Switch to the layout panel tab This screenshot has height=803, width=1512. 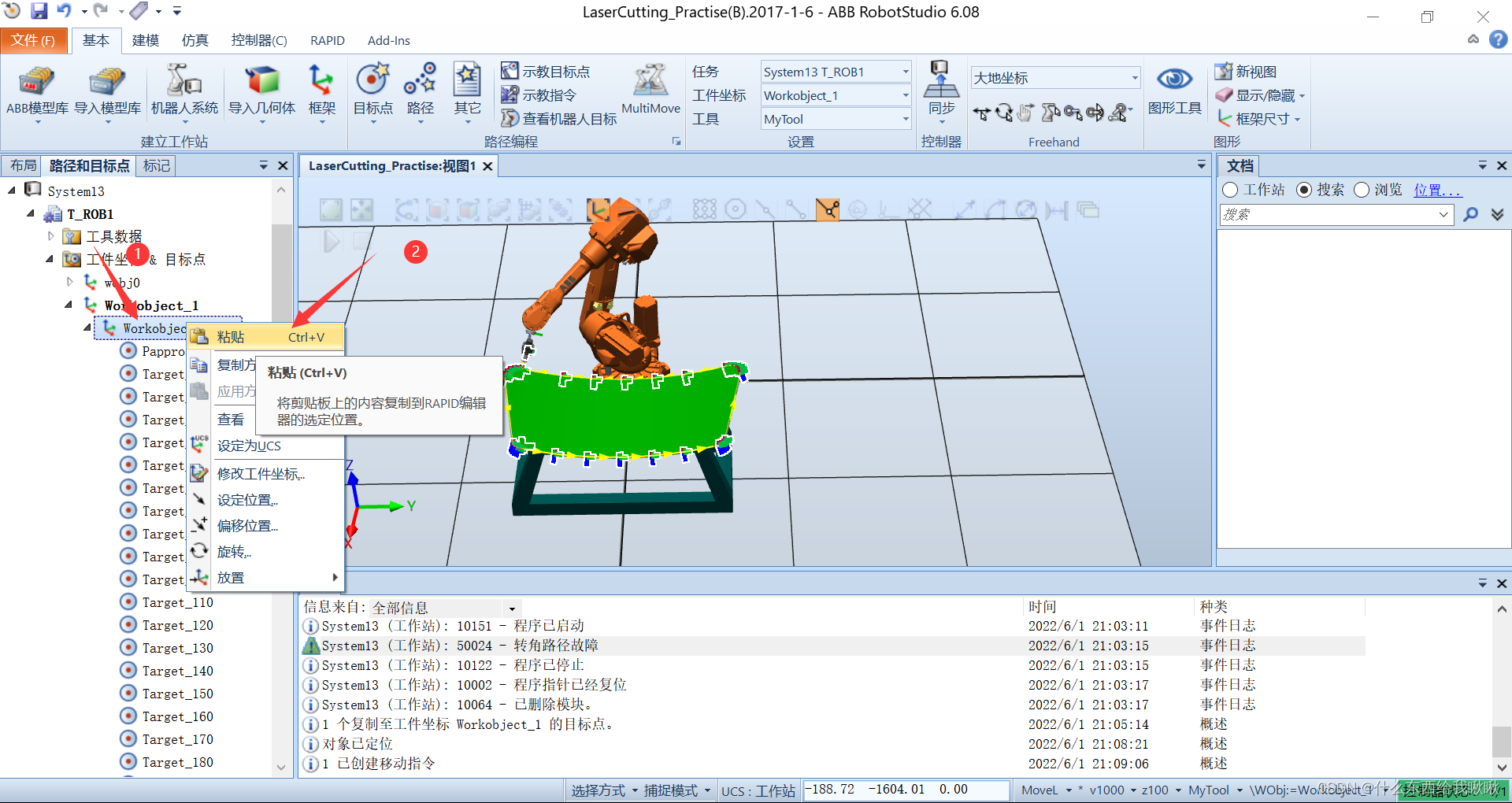pyautogui.click(x=23, y=165)
